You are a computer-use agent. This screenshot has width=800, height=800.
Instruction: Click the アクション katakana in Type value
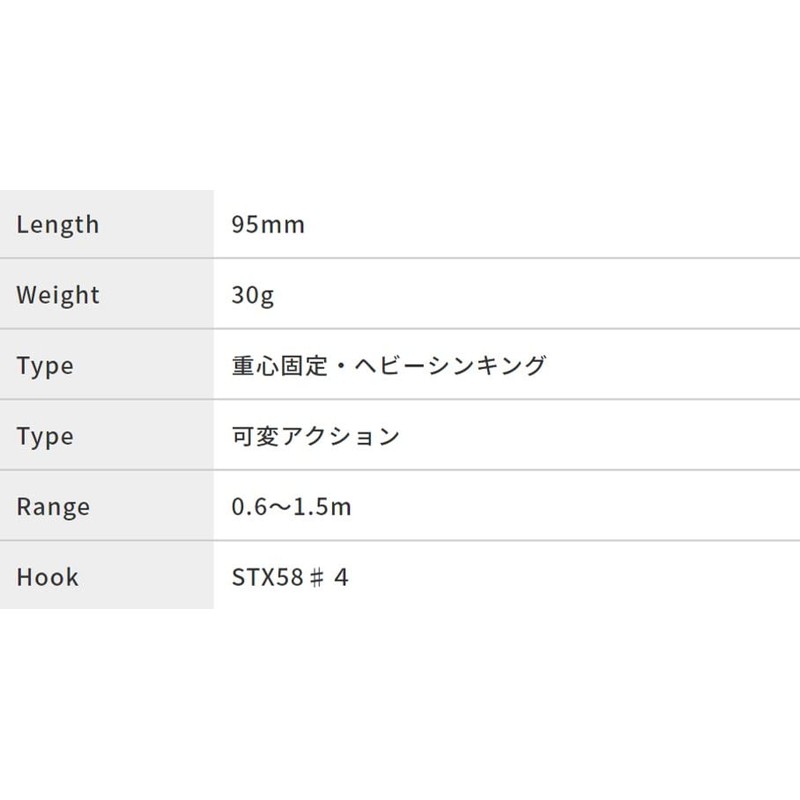pos(340,436)
